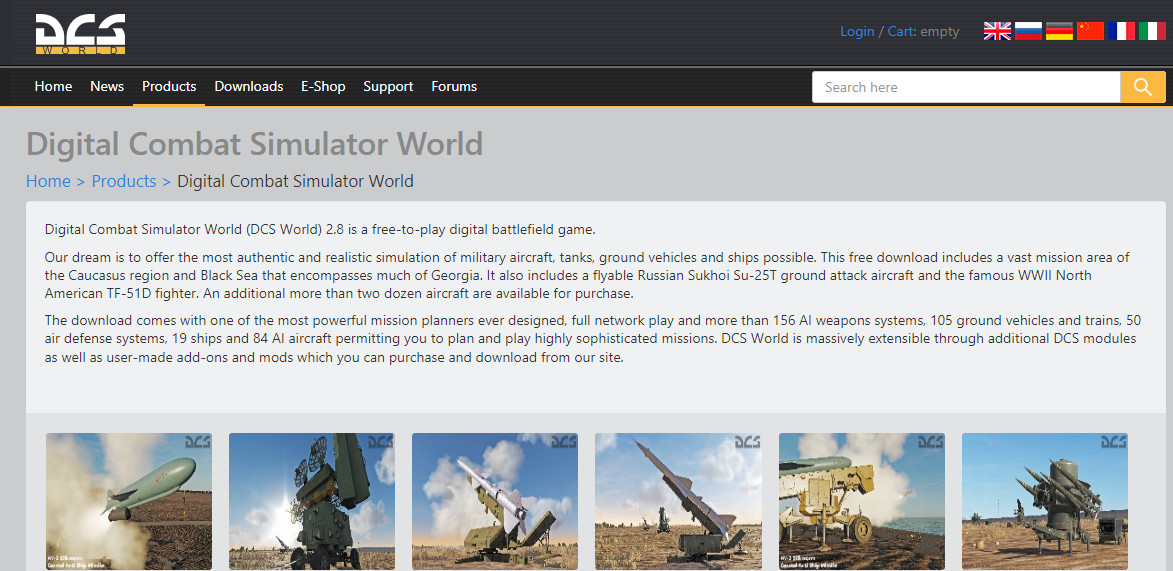Click the cart status text 'empty'
This screenshot has height=571, width=1173.
(x=940, y=31)
